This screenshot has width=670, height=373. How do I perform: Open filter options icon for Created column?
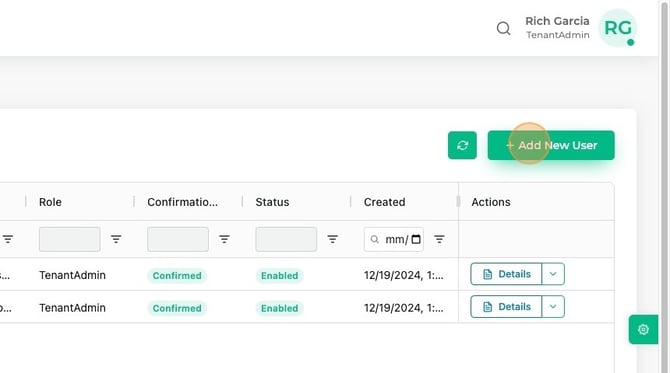439,239
